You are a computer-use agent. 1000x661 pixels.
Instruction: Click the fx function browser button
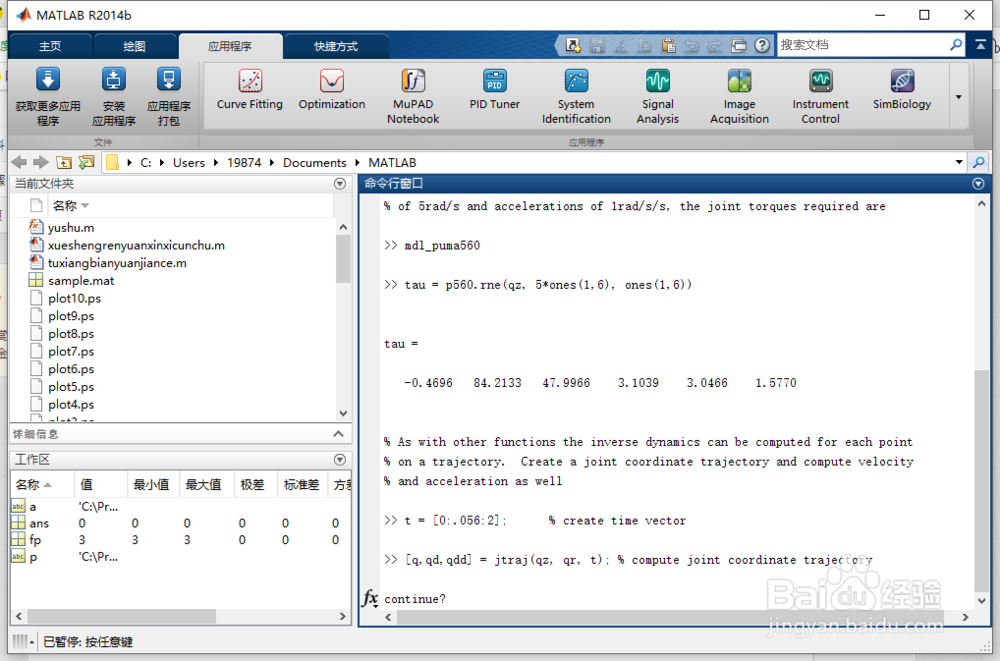pos(371,598)
